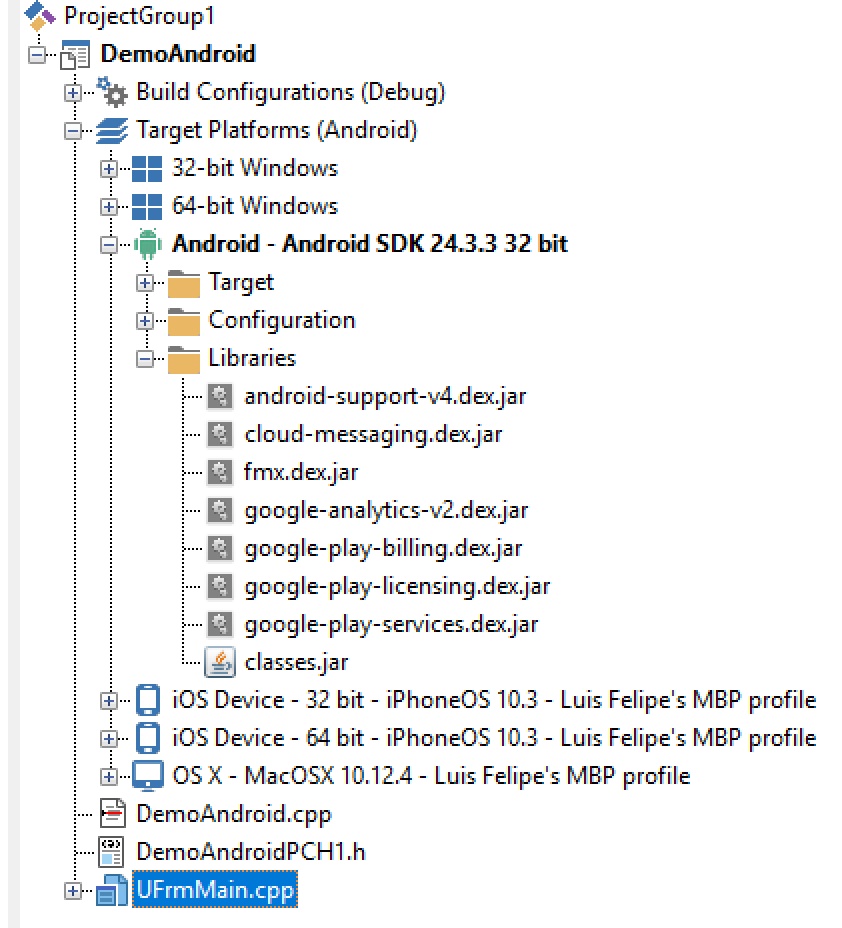
Task: Select DemoAndroidPCH1.h file name
Action: 251,852
